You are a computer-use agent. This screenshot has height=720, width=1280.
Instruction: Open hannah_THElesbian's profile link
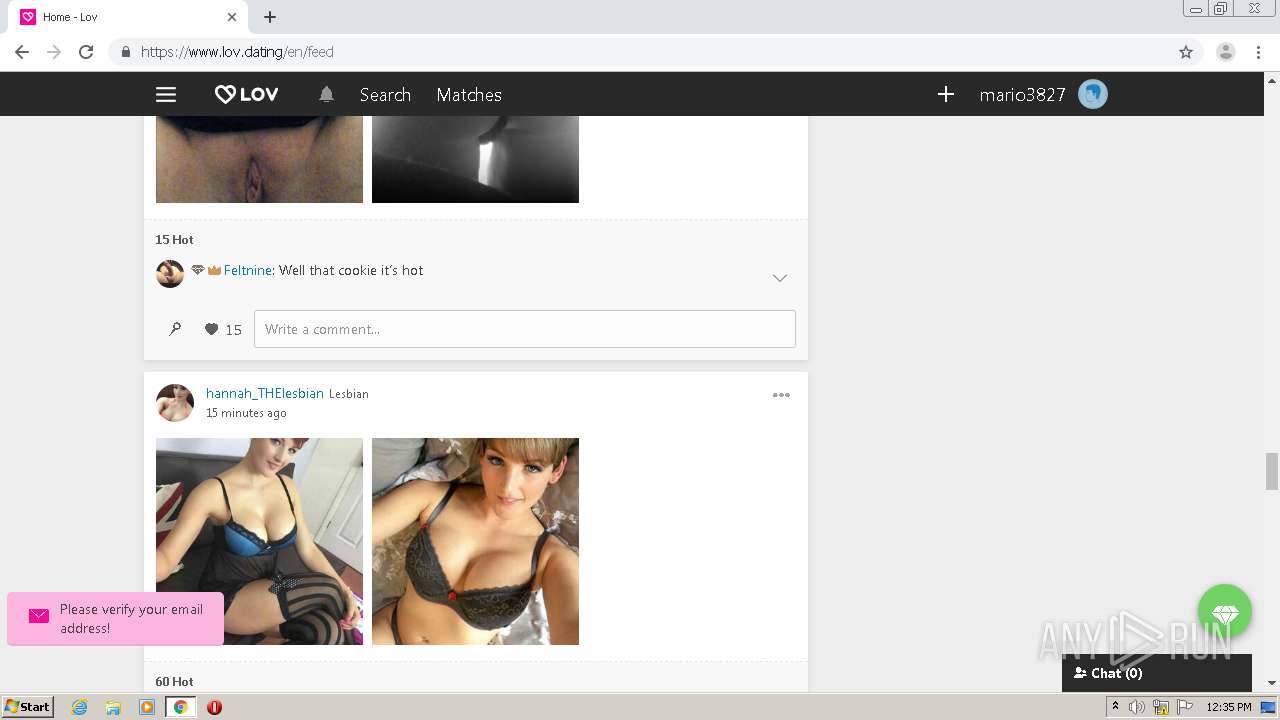click(265, 393)
